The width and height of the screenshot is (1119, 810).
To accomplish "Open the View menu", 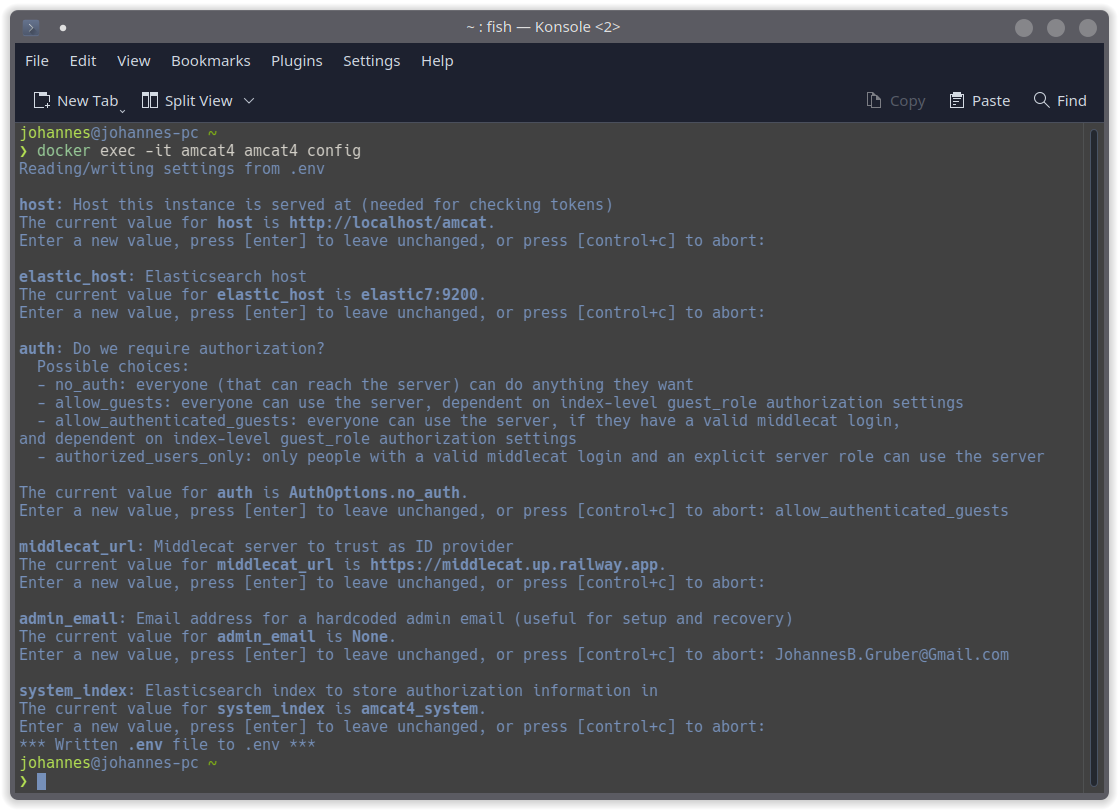I will [x=134, y=61].
